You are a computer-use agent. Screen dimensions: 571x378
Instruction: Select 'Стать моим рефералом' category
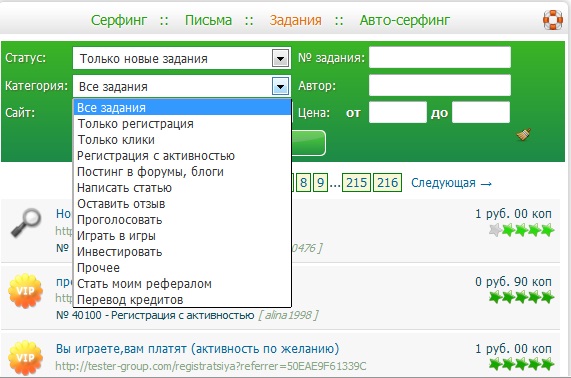tap(182, 284)
